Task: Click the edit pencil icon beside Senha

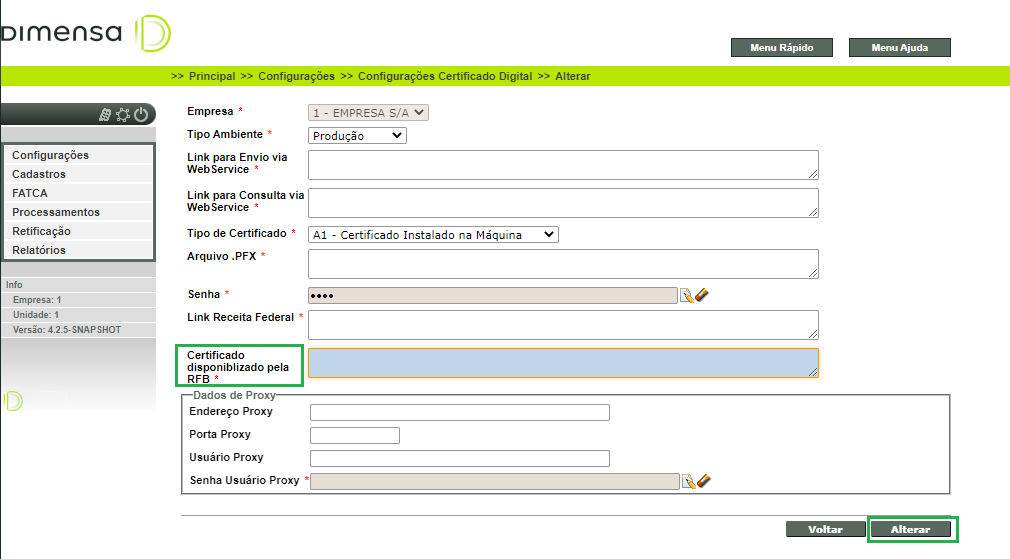Action: pyautogui.click(x=687, y=296)
